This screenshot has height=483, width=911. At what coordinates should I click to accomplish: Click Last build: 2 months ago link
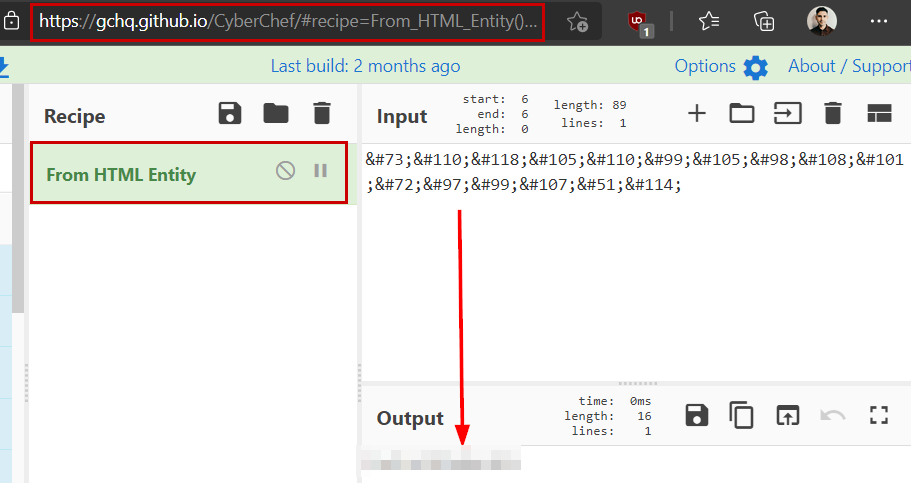[365, 66]
